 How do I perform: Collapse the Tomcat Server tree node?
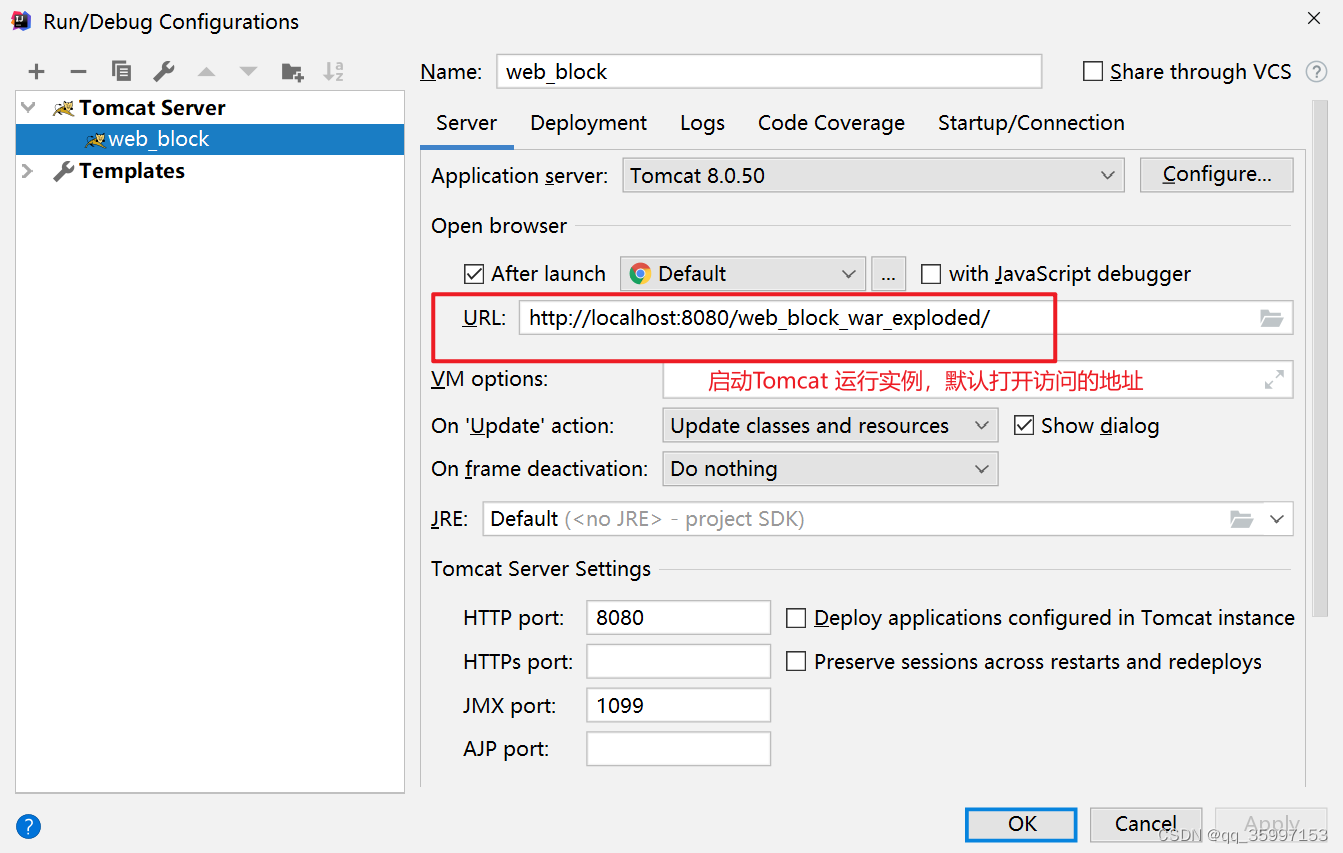(29, 108)
